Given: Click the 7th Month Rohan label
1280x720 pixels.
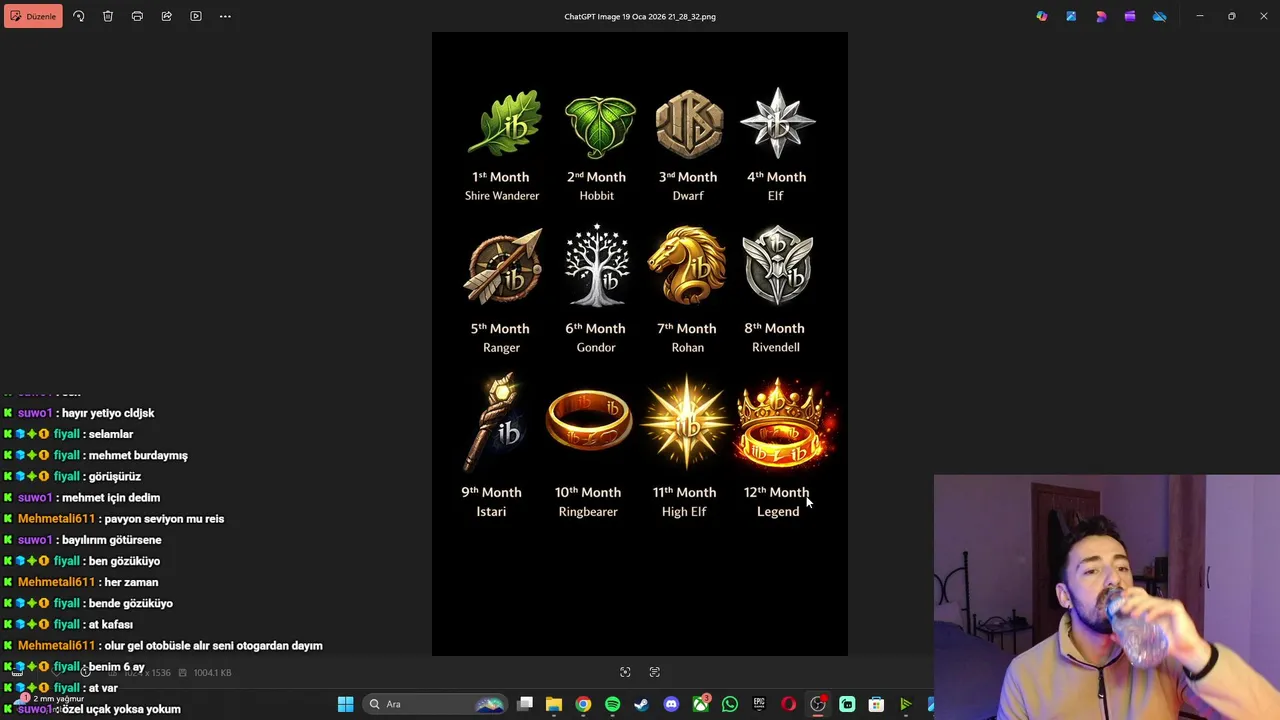Looking at the screenshot, I should [687, 337].
